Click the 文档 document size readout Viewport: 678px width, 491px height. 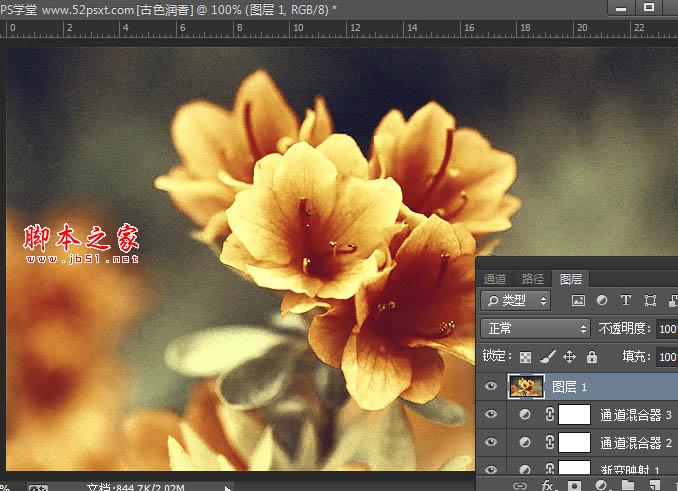pos(136,487)
